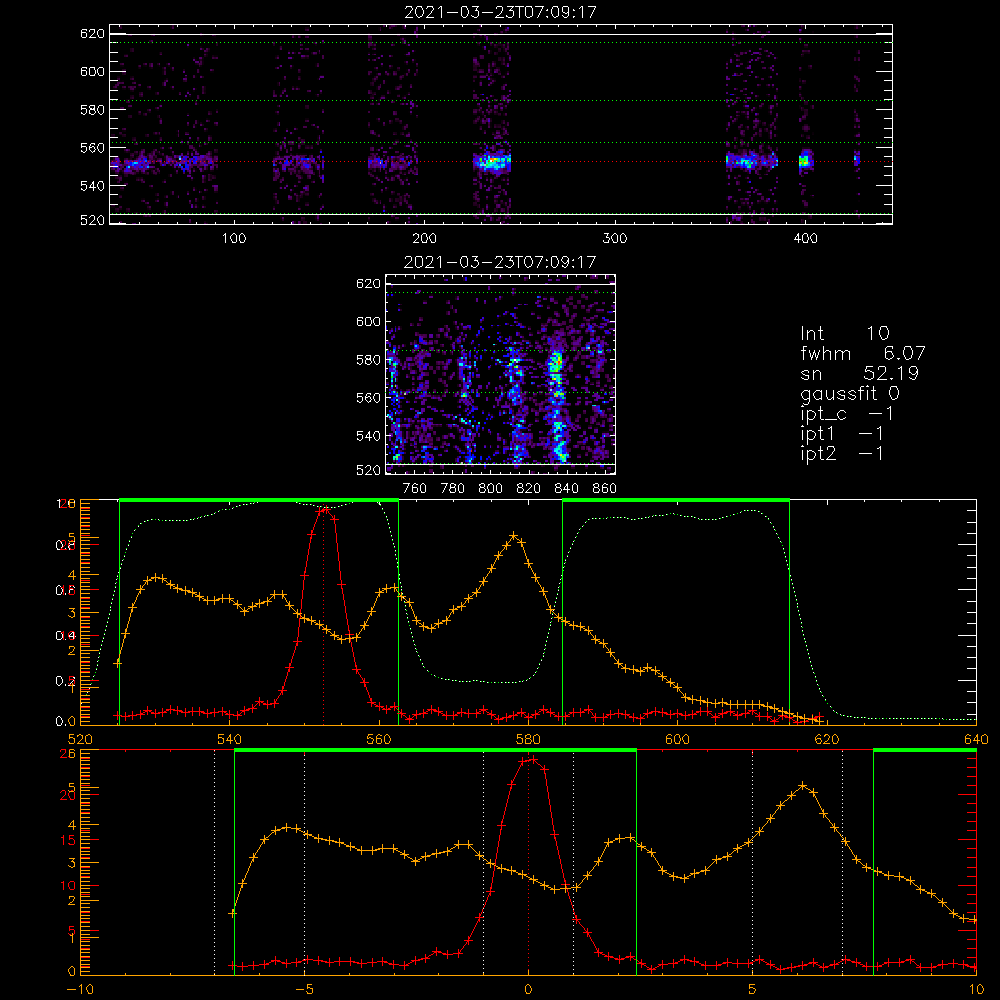Click the 'Int 10' readout

pyautogui.click(x=845, y=333)
